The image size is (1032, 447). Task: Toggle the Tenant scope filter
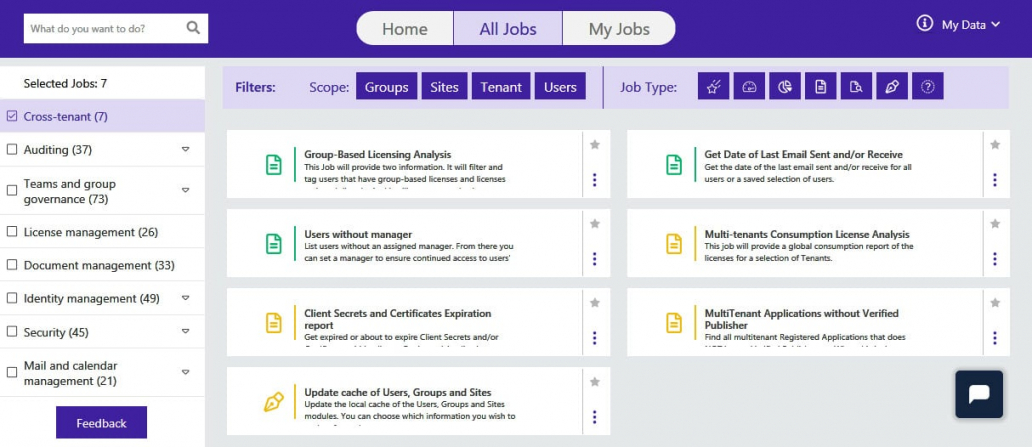point(501,87)
